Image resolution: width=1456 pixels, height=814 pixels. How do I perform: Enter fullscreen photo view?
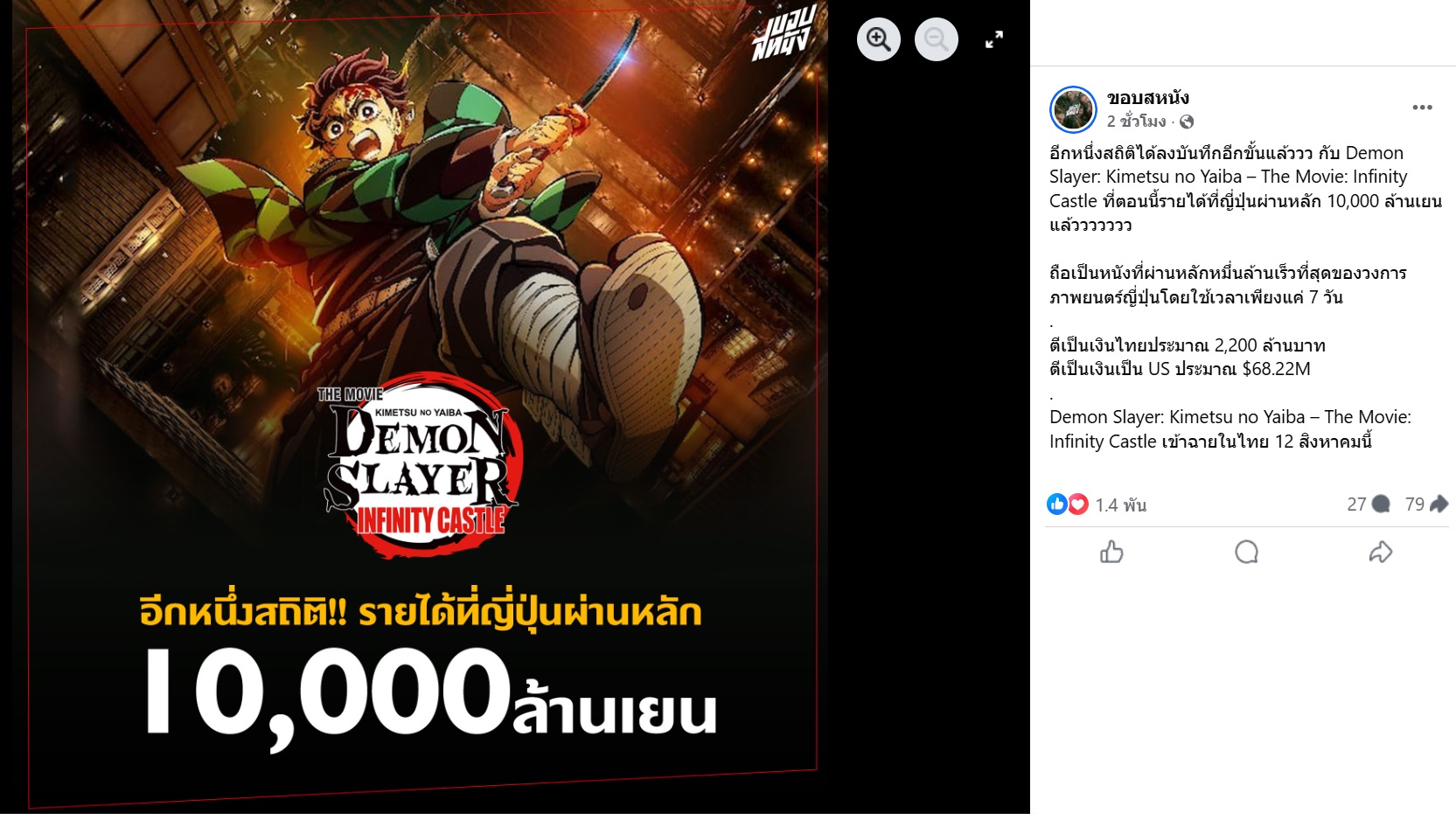coord(994,39)
